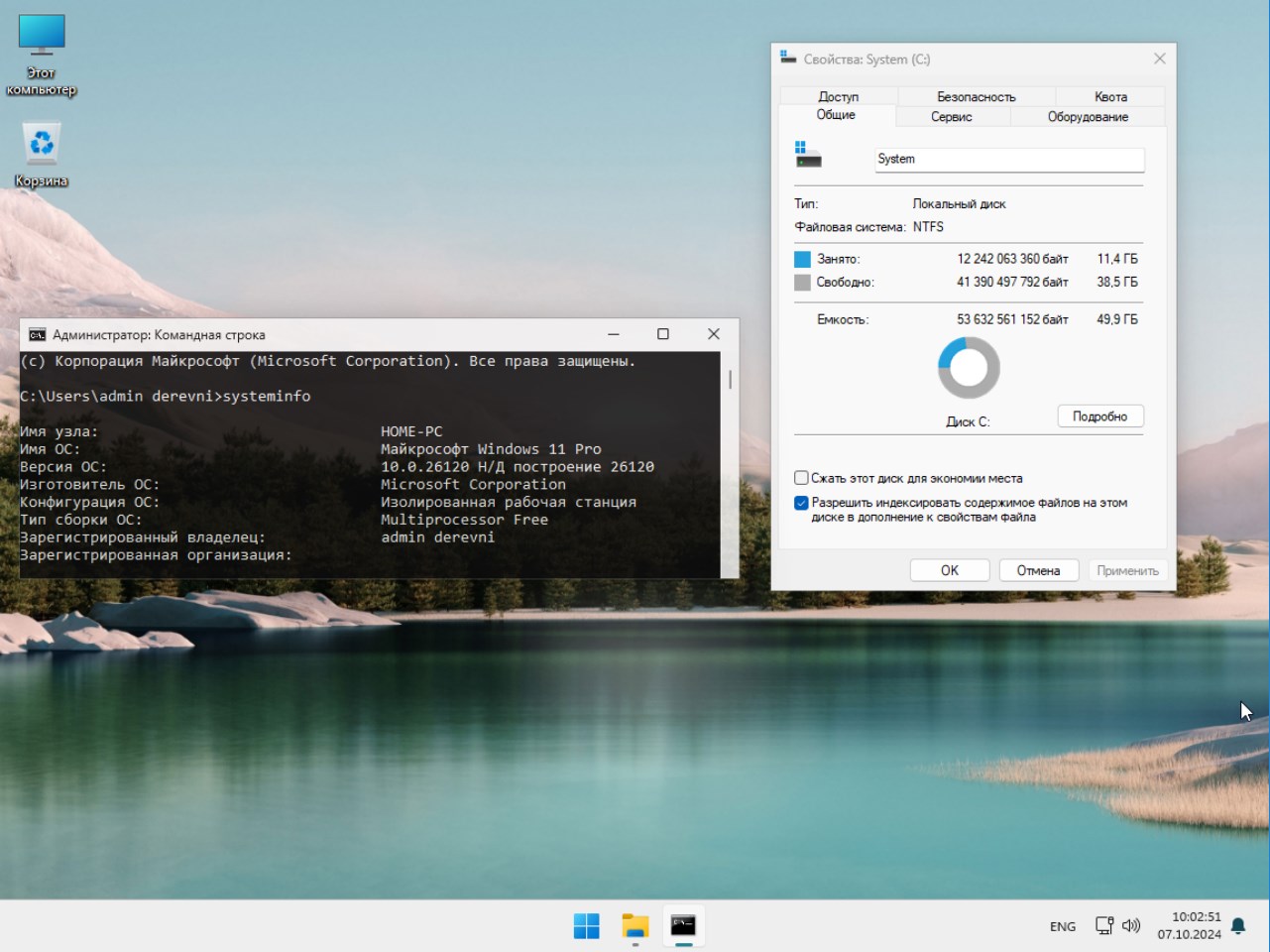Click the Windows Start button
Image resolution: width=1270 pixels, height=952 pixels.
point(586,925)
